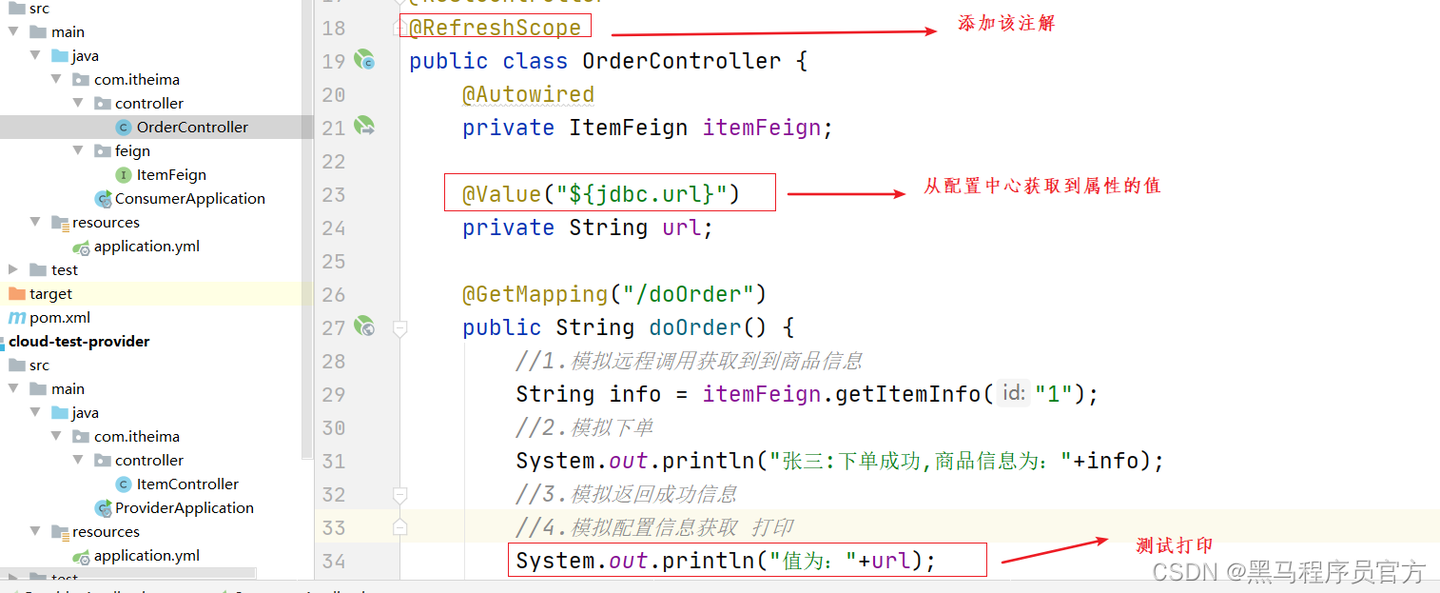Collapse the feign package
The height and width of the screenshot is (593, 1440).
[x=79, y=151]
